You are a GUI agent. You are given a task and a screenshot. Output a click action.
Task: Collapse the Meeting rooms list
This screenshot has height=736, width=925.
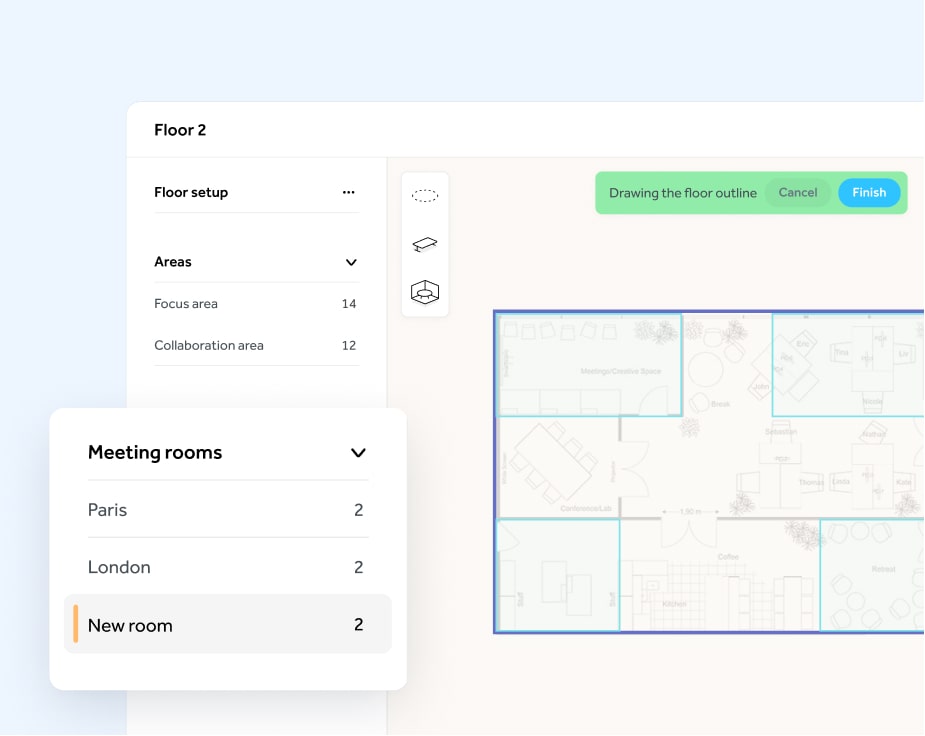coord(357,452)
